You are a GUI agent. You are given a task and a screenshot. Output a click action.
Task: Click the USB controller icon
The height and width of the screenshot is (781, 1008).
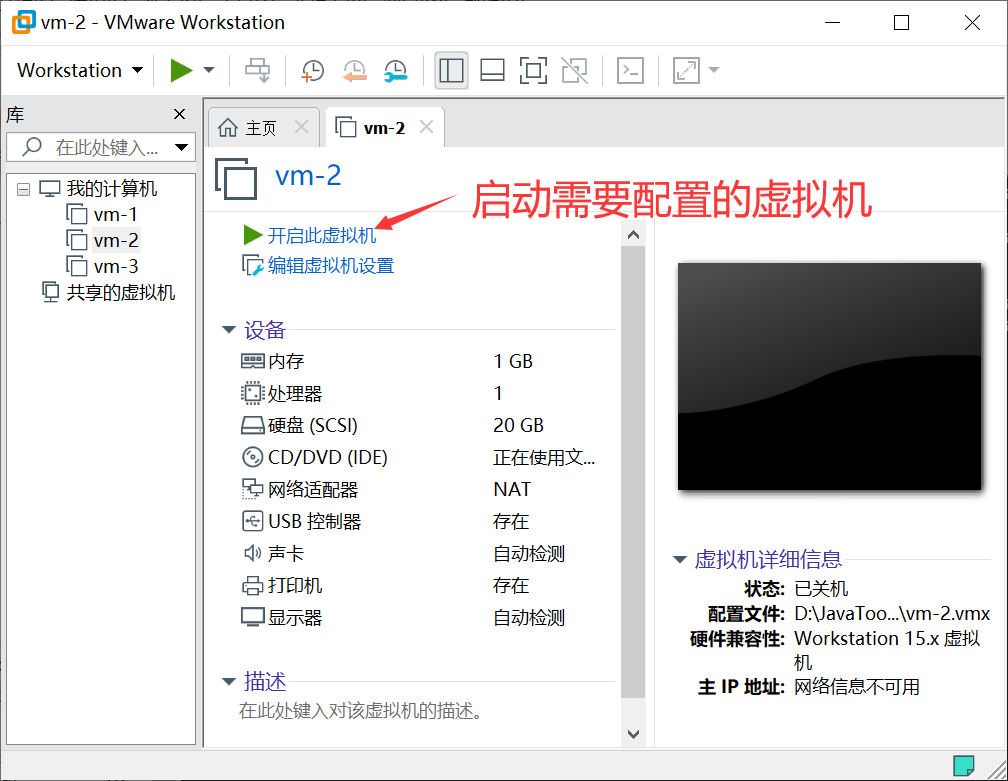pos(253,521)
